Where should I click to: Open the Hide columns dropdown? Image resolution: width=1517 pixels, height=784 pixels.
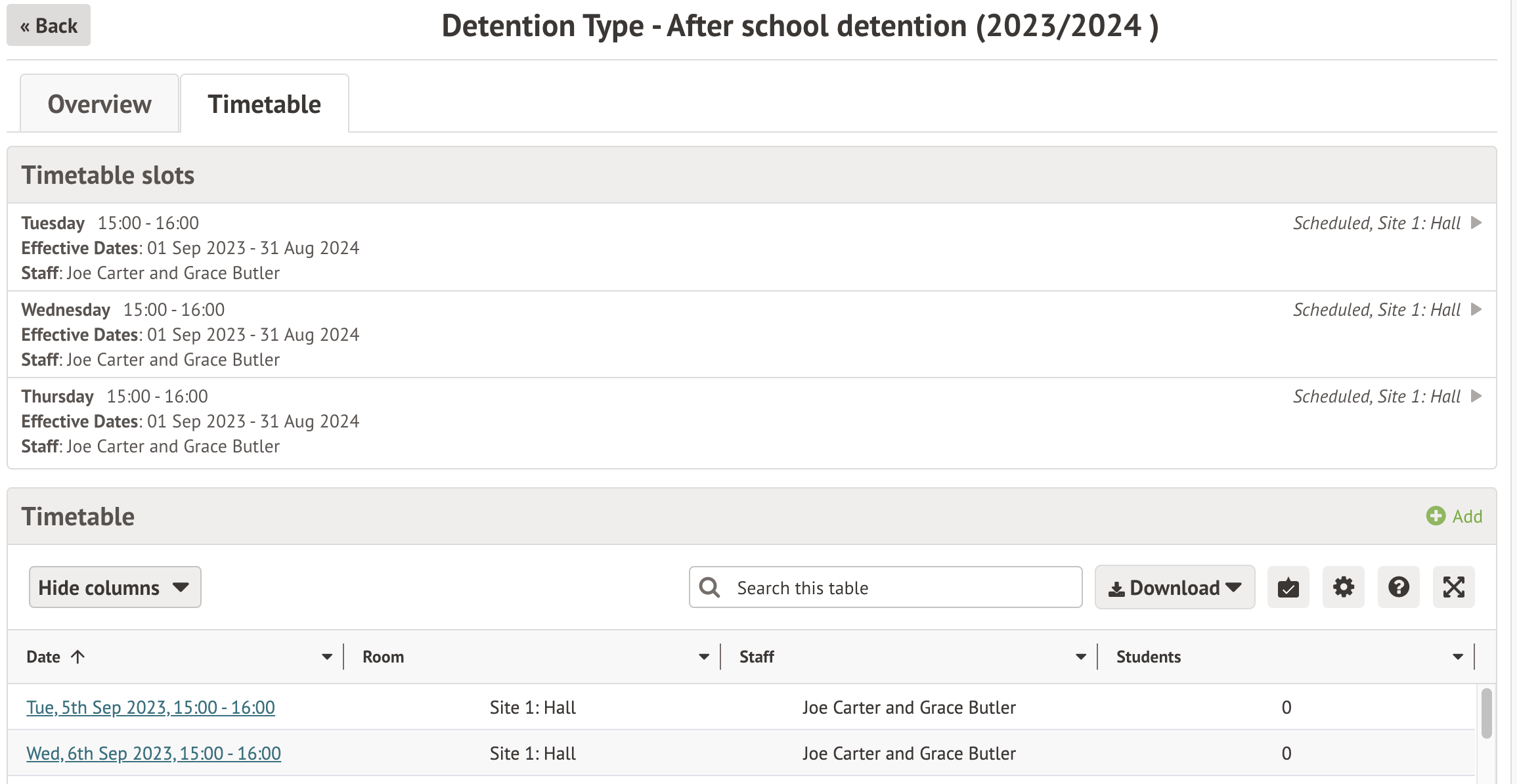coord(115,587)
